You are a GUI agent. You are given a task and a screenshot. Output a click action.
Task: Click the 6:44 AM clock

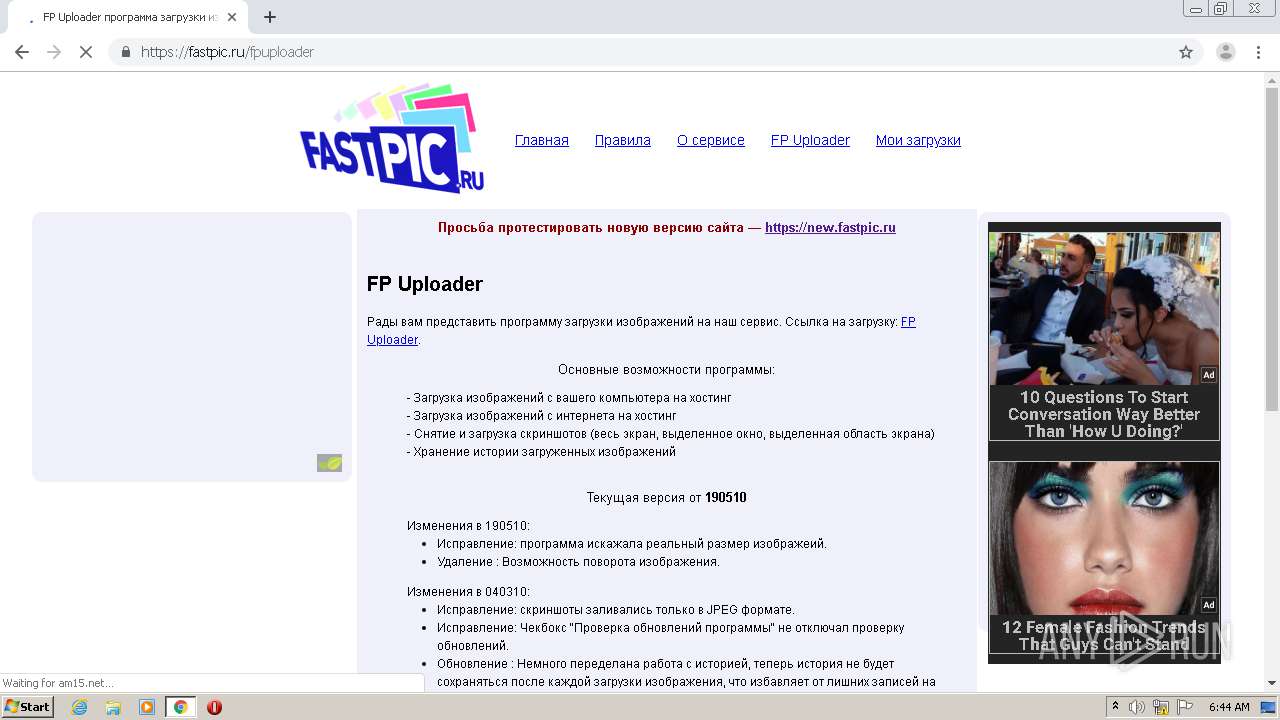pyautogui.click(x=1229, y=707)
